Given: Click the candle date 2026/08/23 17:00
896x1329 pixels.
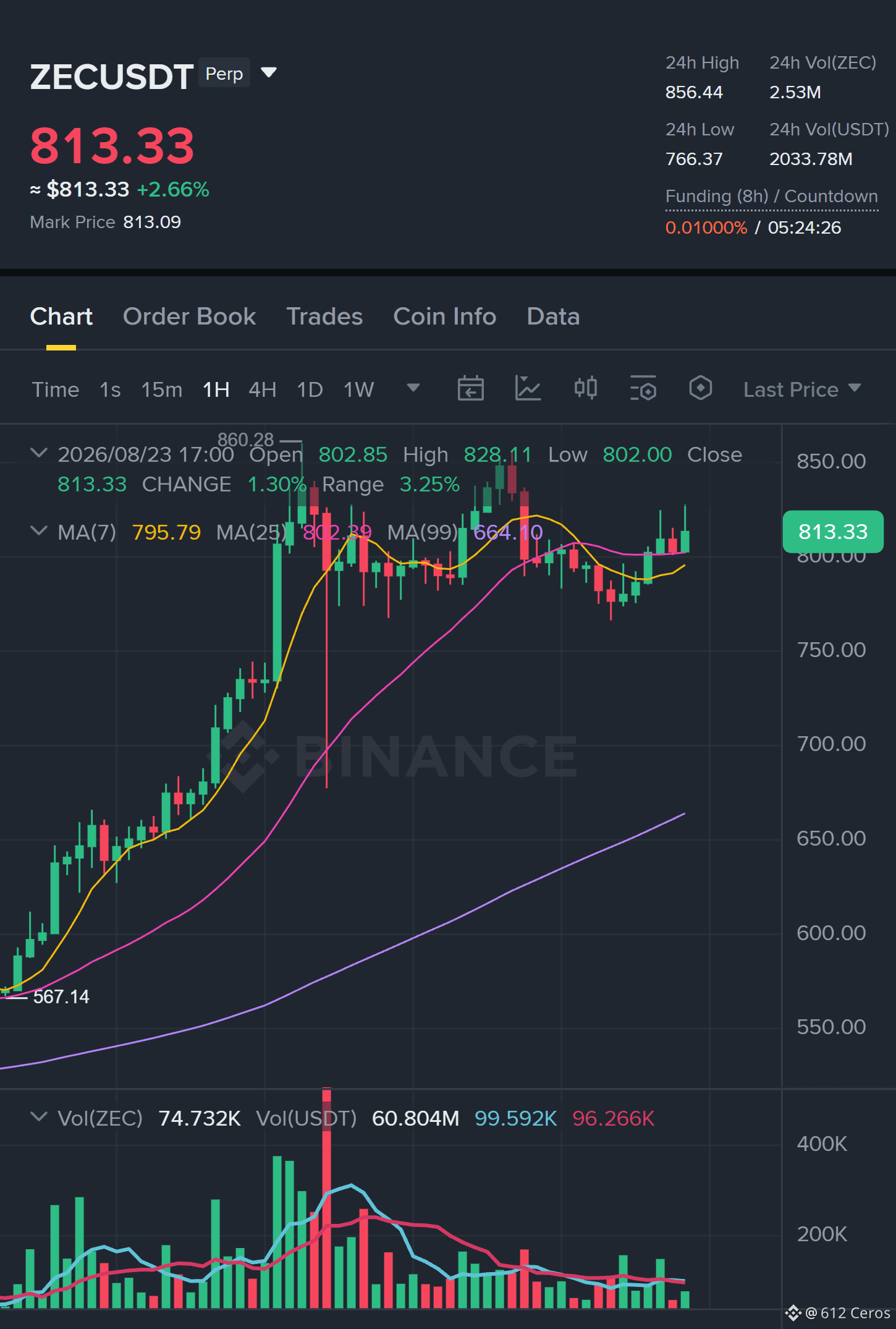Looking at the screenshot, I should (146, 455).
